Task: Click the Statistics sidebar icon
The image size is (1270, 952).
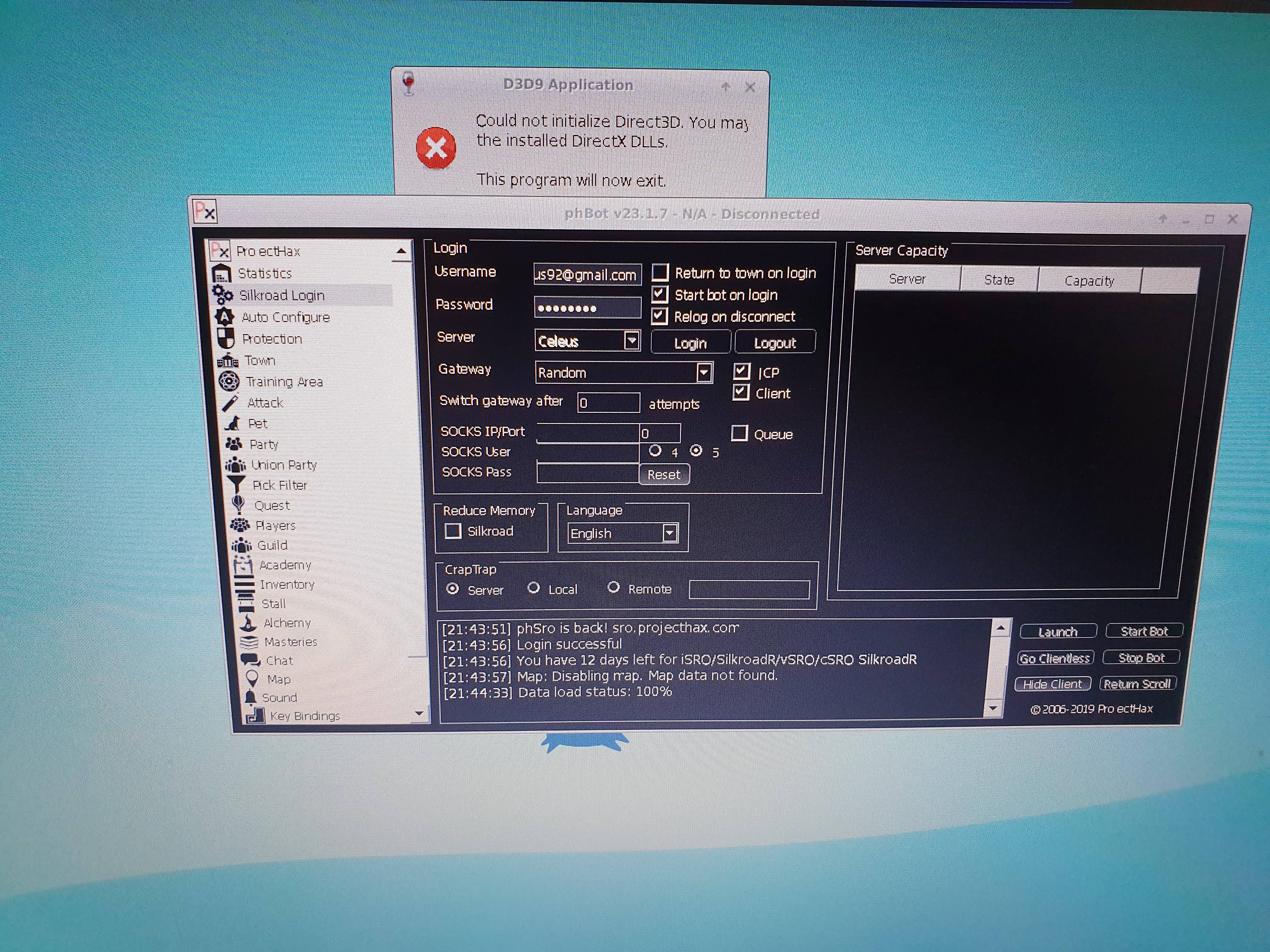Action: point(222,273)
